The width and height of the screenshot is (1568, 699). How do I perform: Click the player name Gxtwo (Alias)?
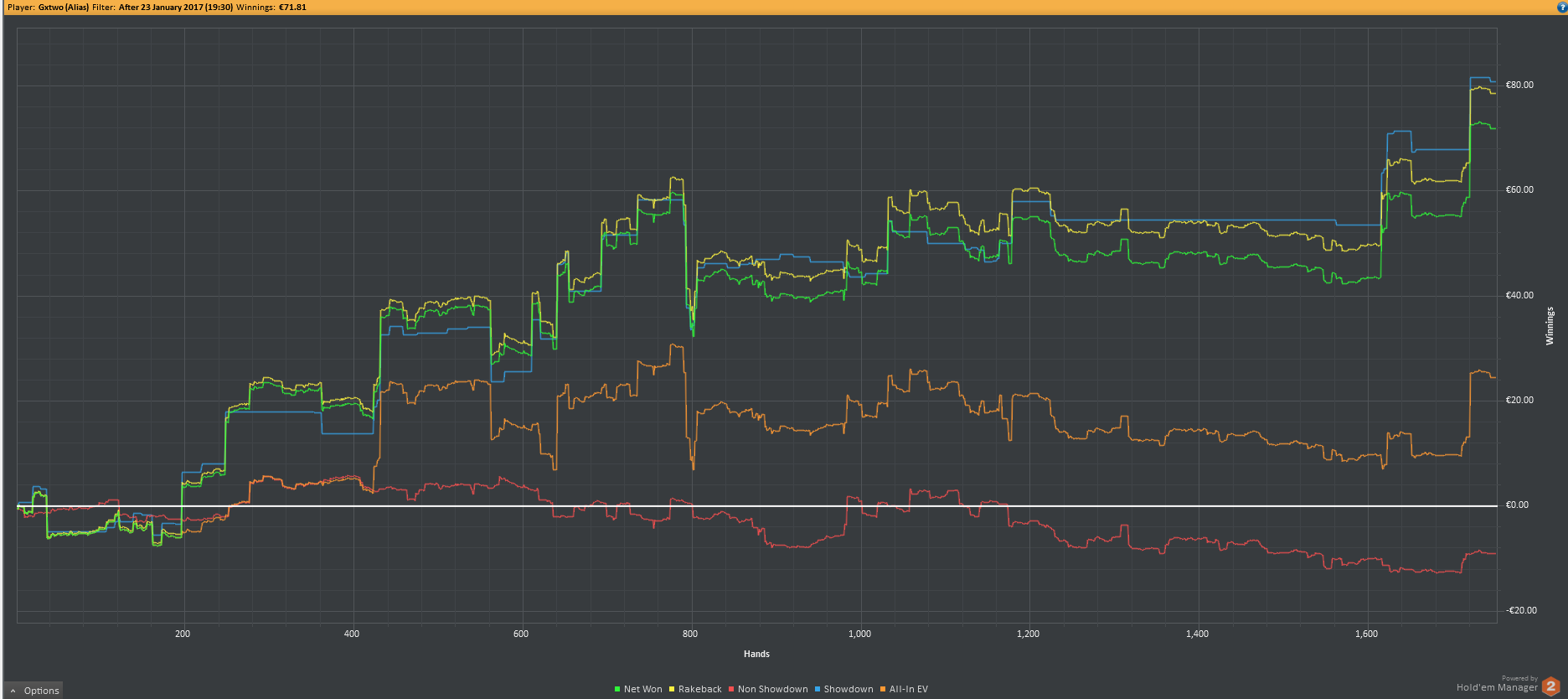[64, 8]
